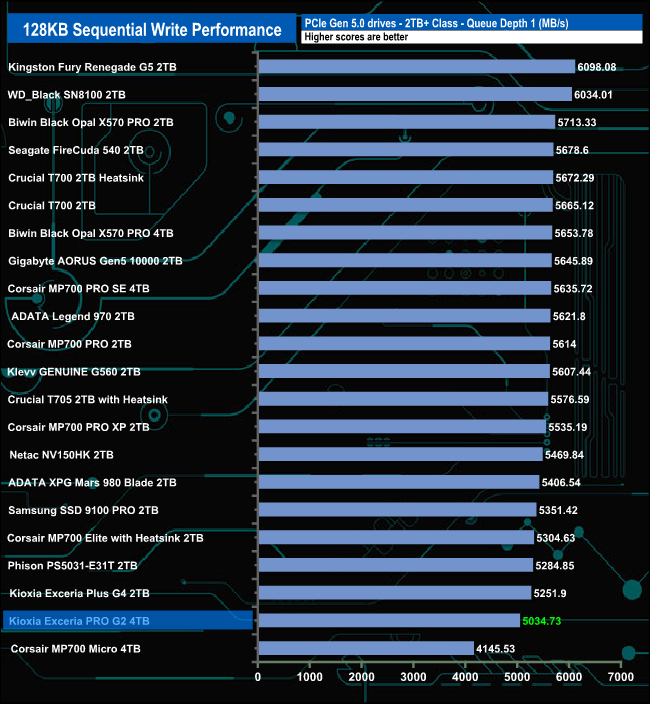Select the 'Samsung SSD 9100 PRO 2TB' label
The image size is (650, 704).
[x=83, y=510]
